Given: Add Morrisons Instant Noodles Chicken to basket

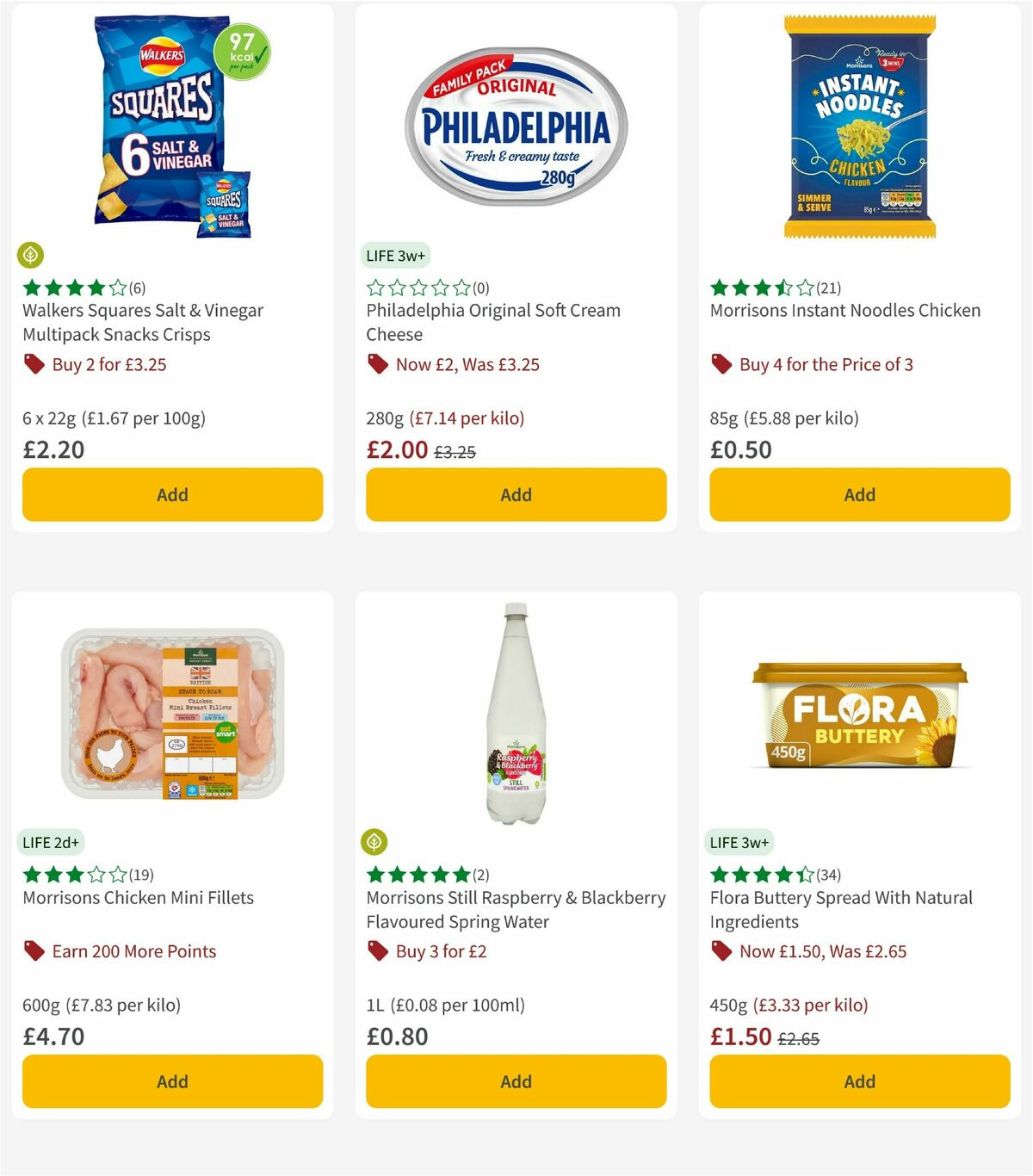Looking at the screenshot, I should click(859, 494).
